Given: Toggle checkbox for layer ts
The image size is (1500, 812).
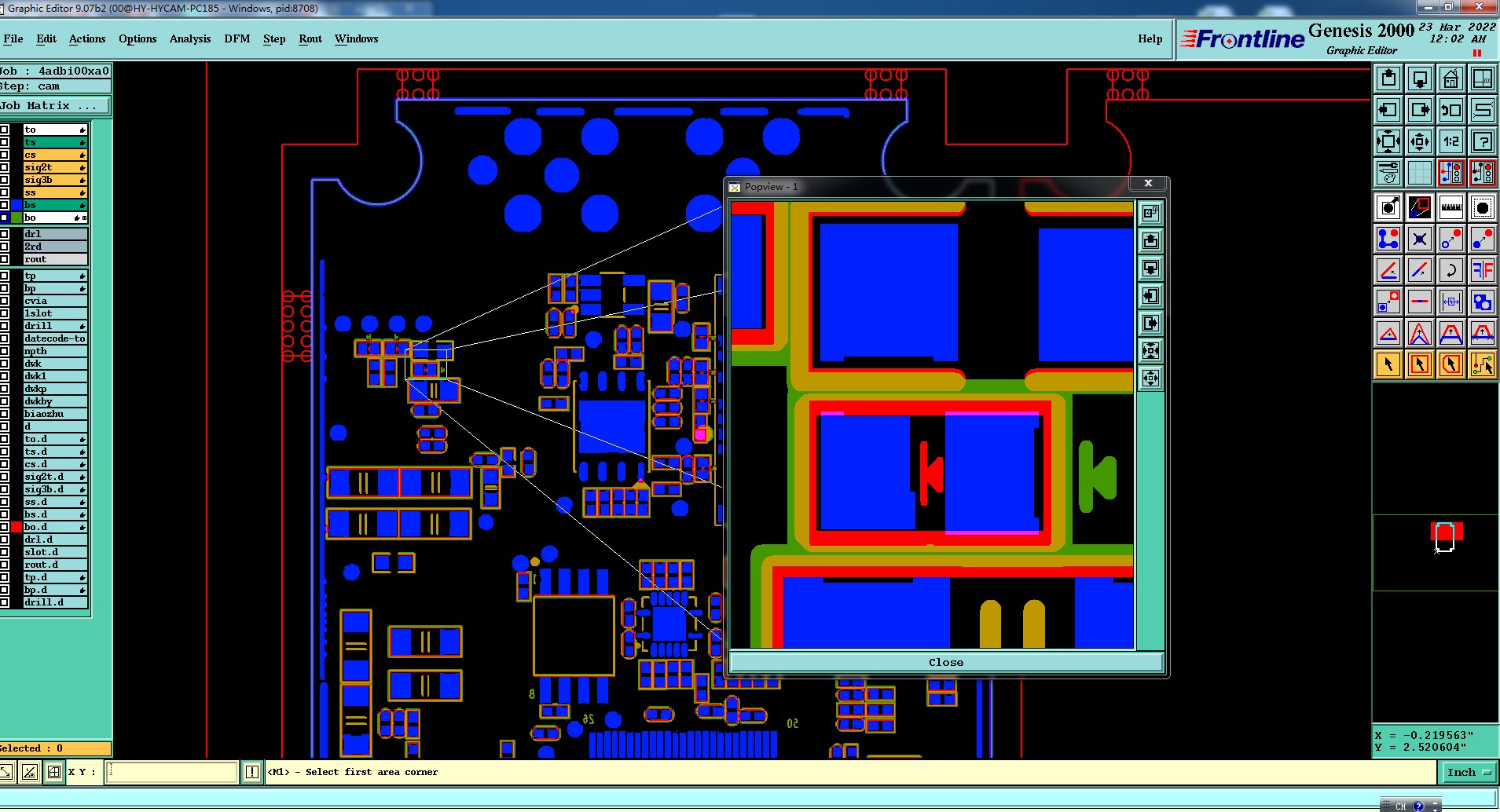Looking at the screenshot, I should (x=5, y=142).
